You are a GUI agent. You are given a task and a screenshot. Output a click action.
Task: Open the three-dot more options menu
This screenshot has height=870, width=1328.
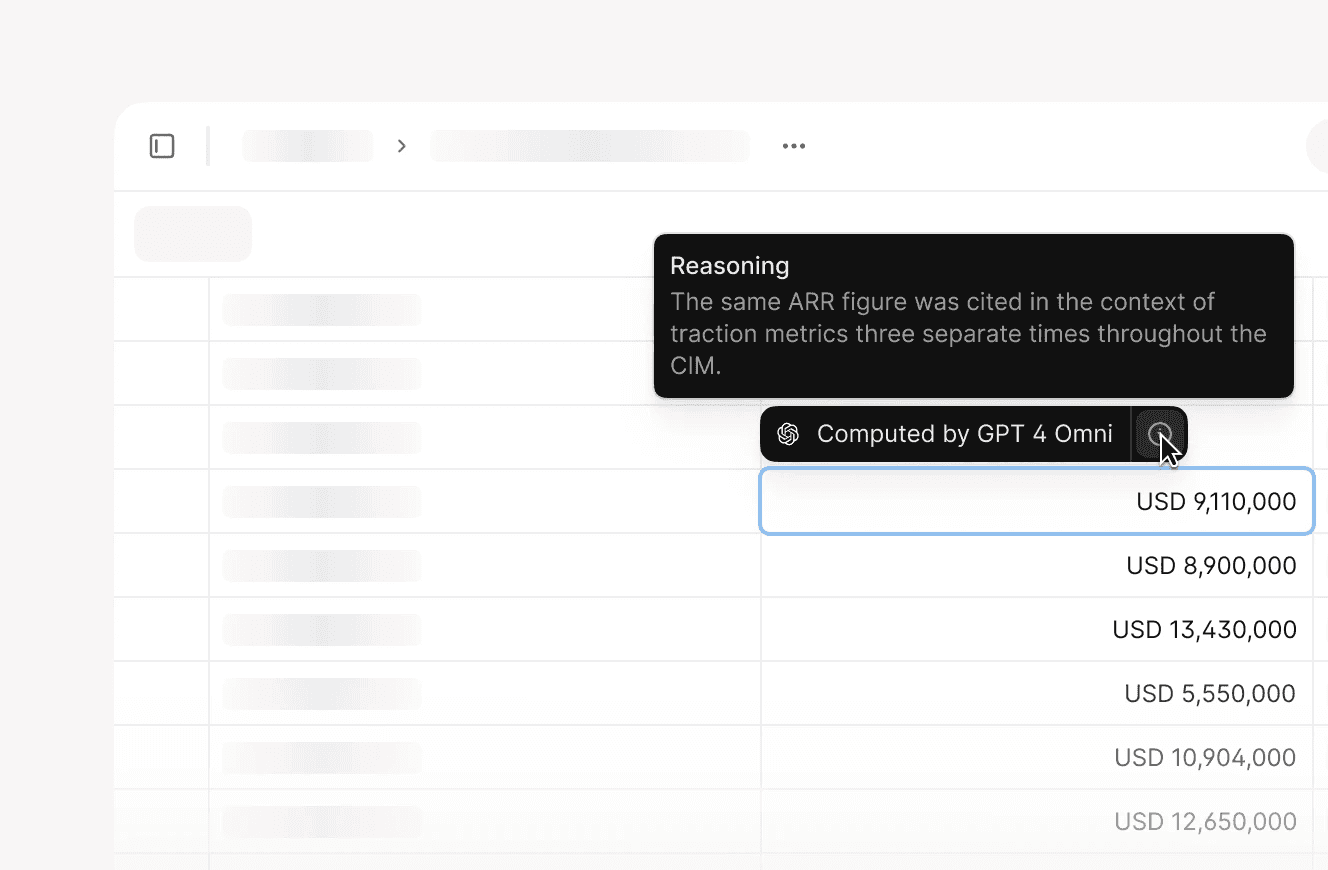pos(794,146)
